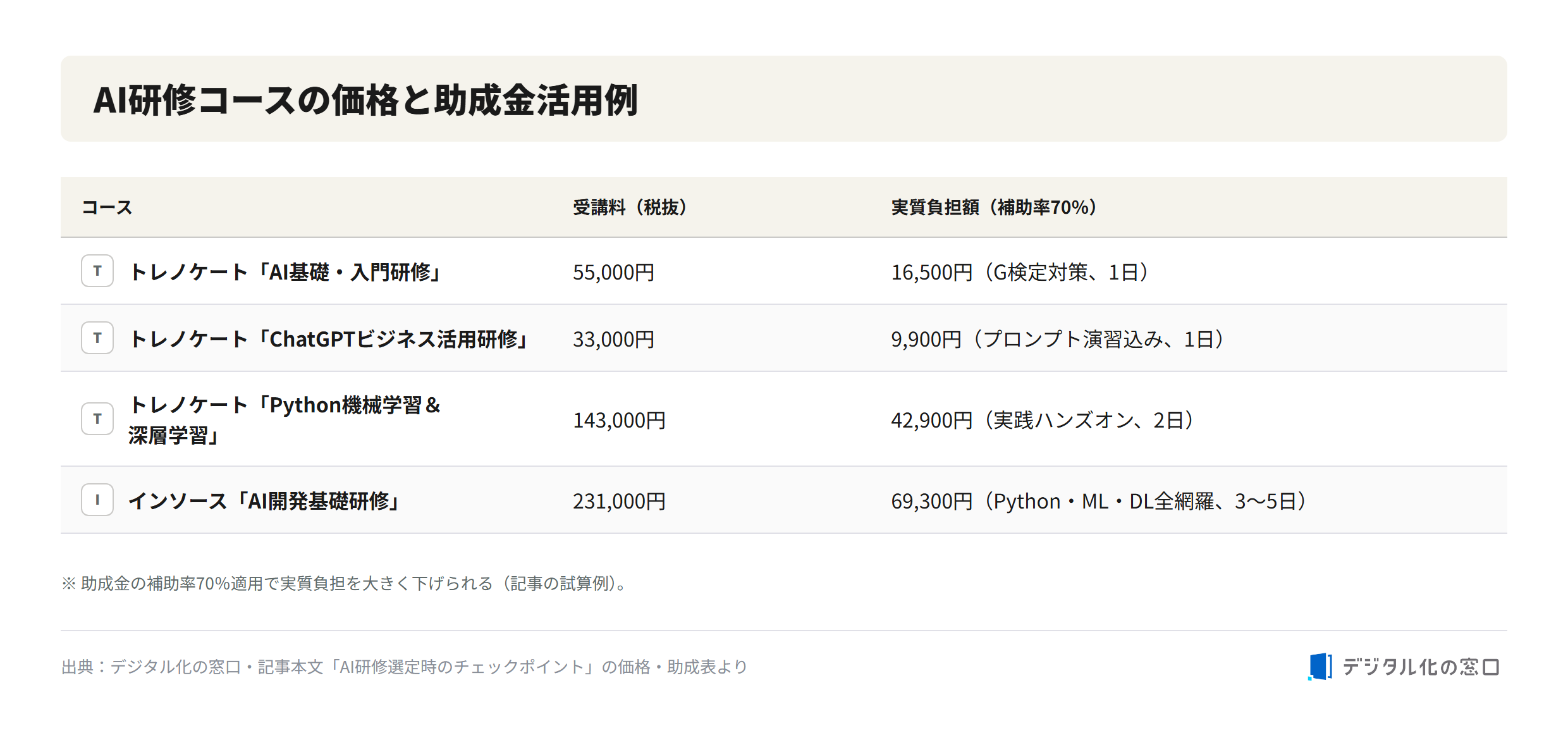
Task: Click the source line starting 出典：デジタル化の窓口
Action: pyautogui.click(x=405, y=667)
